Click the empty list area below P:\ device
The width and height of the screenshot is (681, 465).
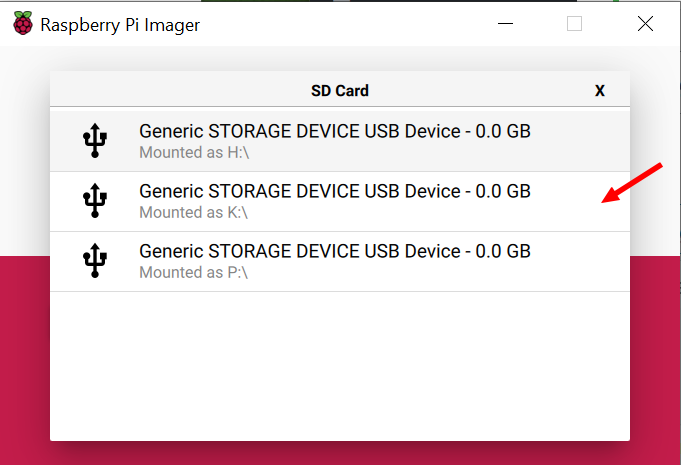point(340,366)
